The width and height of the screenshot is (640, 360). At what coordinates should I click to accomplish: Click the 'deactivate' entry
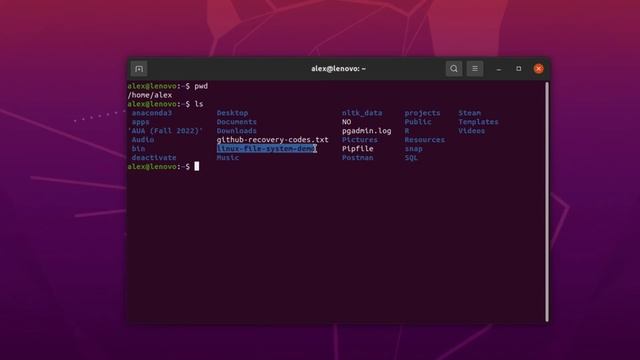[154, 158]
